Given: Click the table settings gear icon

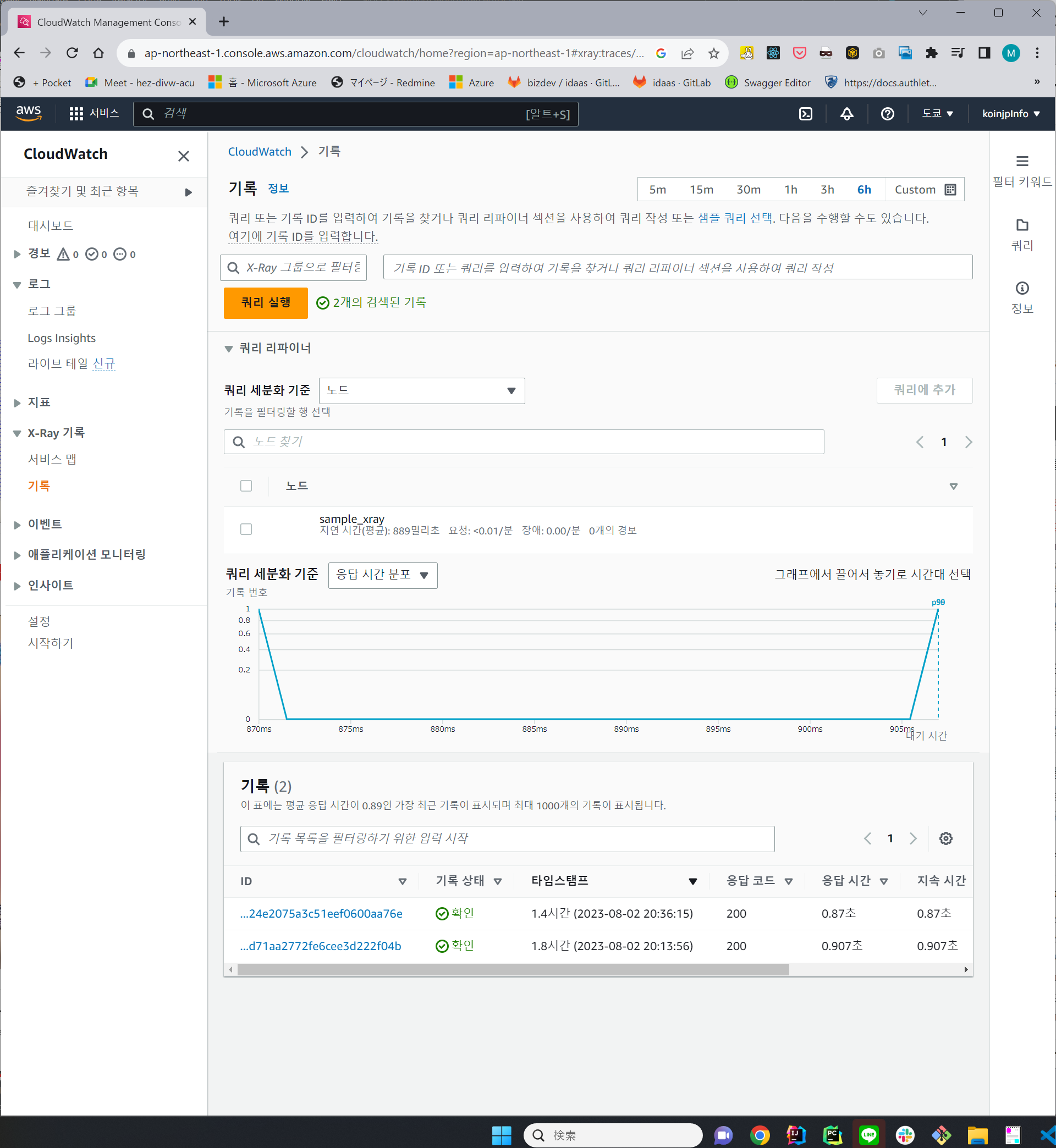Looking at the screenshot, I should click(x=945, y=838).
